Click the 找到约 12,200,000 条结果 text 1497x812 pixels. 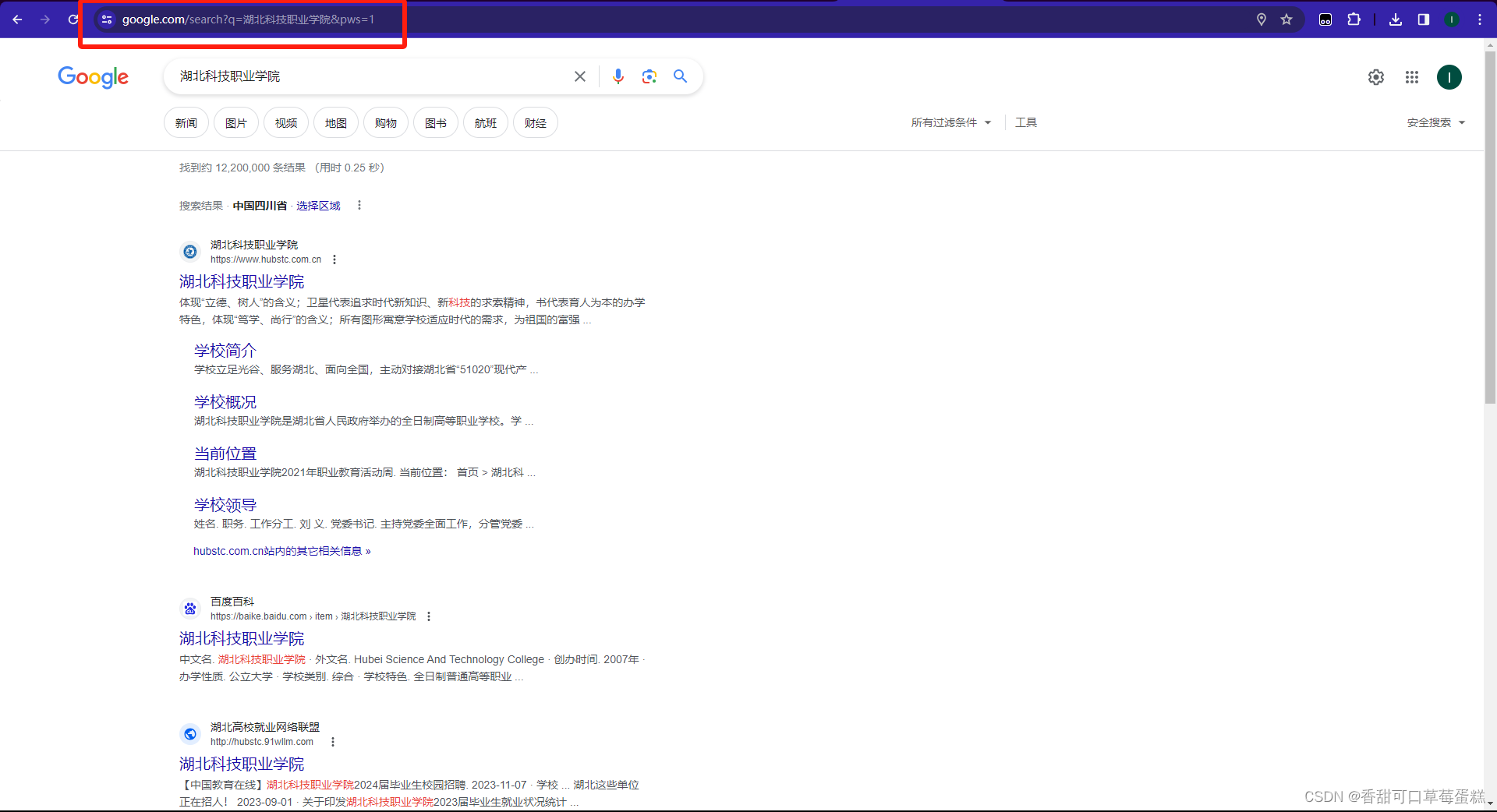pos(242,168)
